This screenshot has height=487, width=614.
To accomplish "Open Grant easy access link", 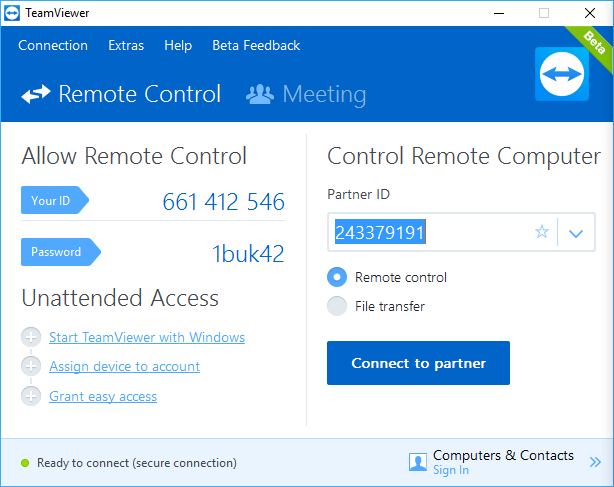I will coord(103,396).
